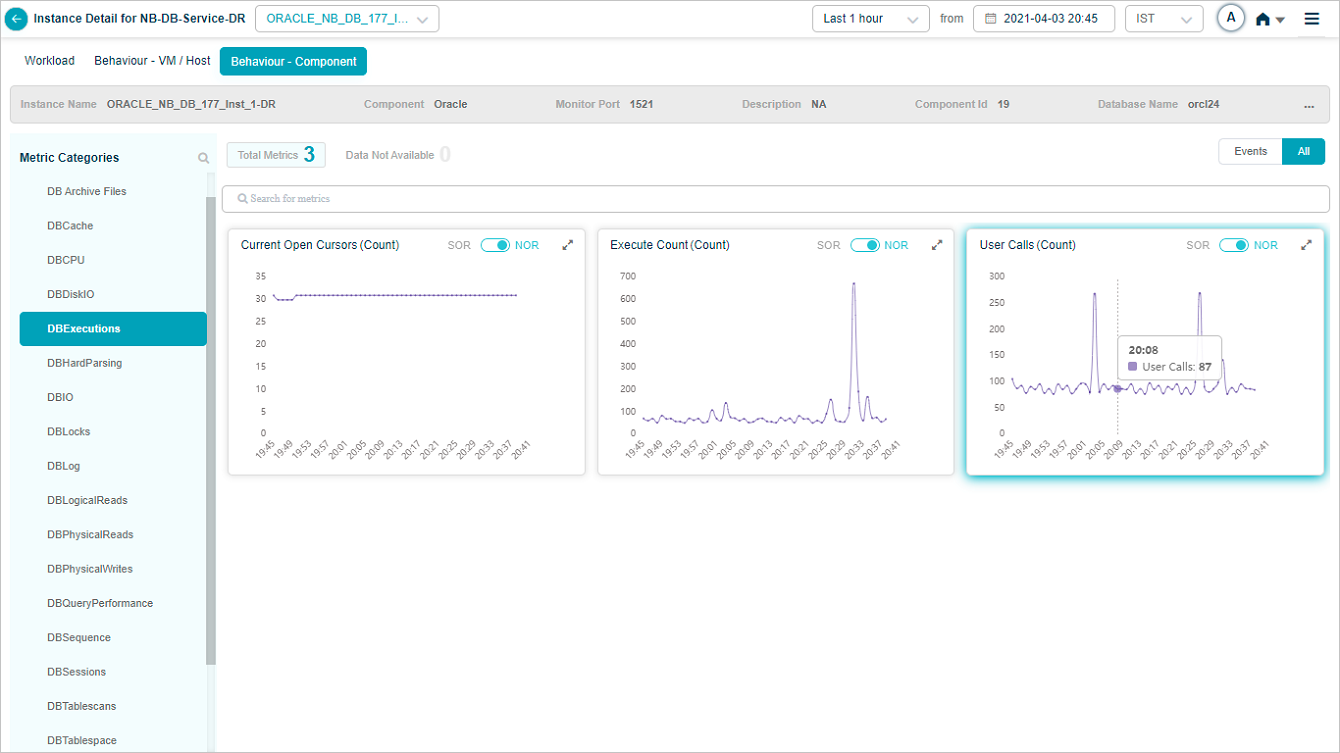1340x753 pixels.
Task: Open the home icon menu
Action: [1270, 19]
